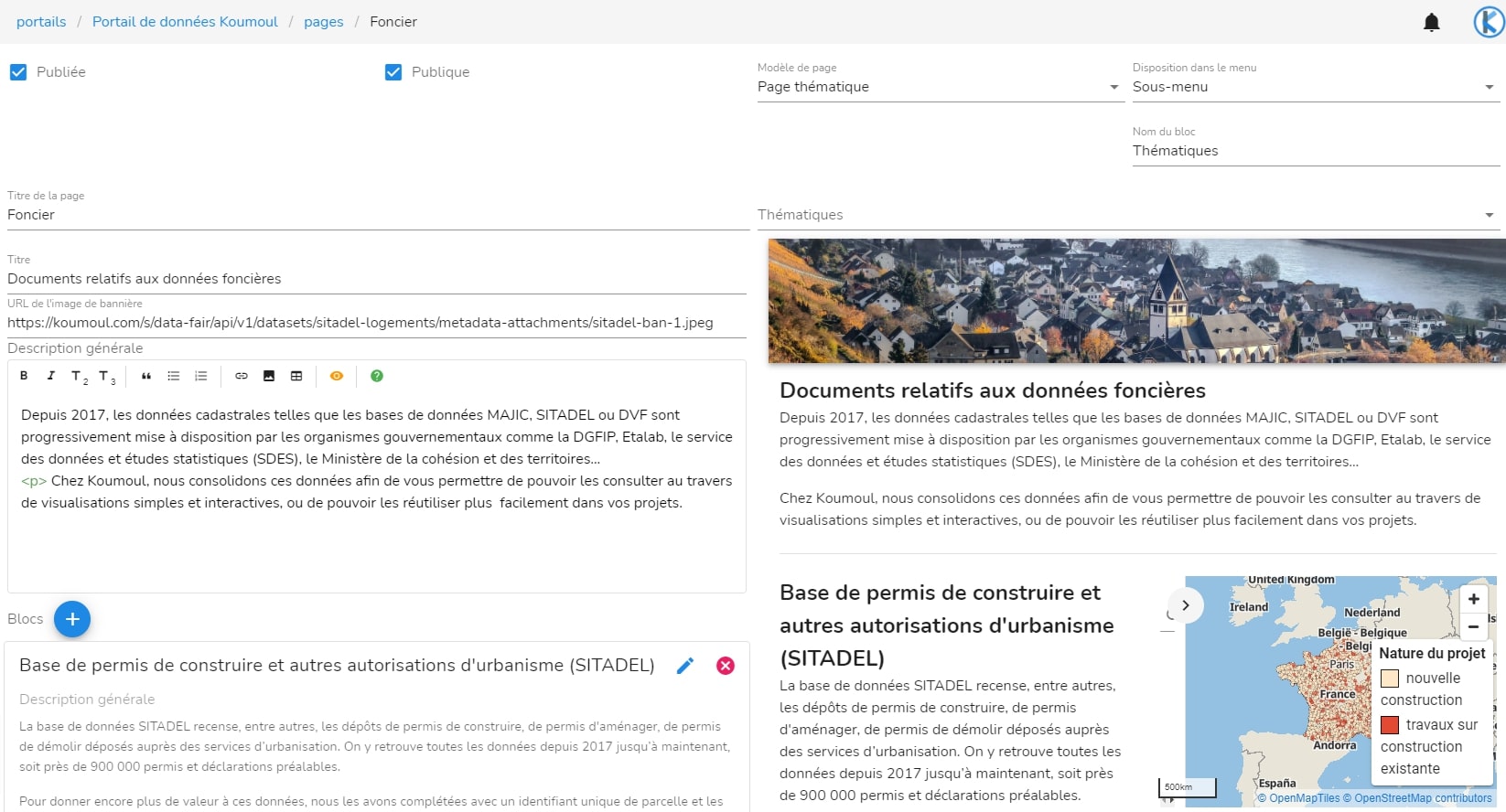Toggle the editor preview eye icon
Screen dimensions: 1506x812
click(337, 376)
